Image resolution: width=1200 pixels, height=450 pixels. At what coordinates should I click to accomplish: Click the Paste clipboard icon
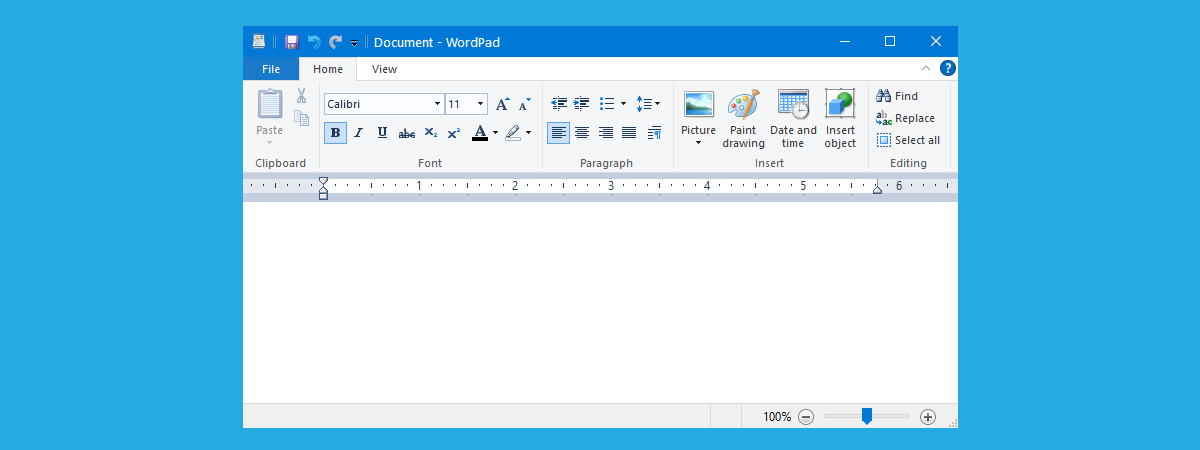pyautogui.click(x=270, y=104)
